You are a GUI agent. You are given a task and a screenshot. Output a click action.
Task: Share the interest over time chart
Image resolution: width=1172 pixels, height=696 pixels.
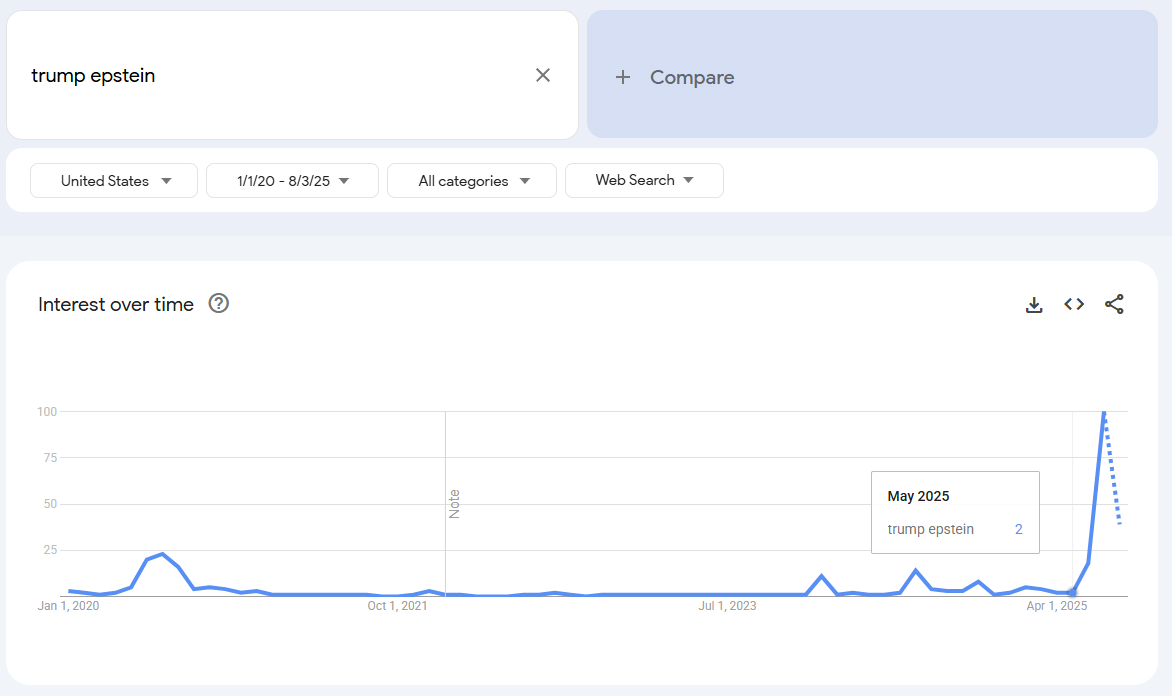(1114, 305)
